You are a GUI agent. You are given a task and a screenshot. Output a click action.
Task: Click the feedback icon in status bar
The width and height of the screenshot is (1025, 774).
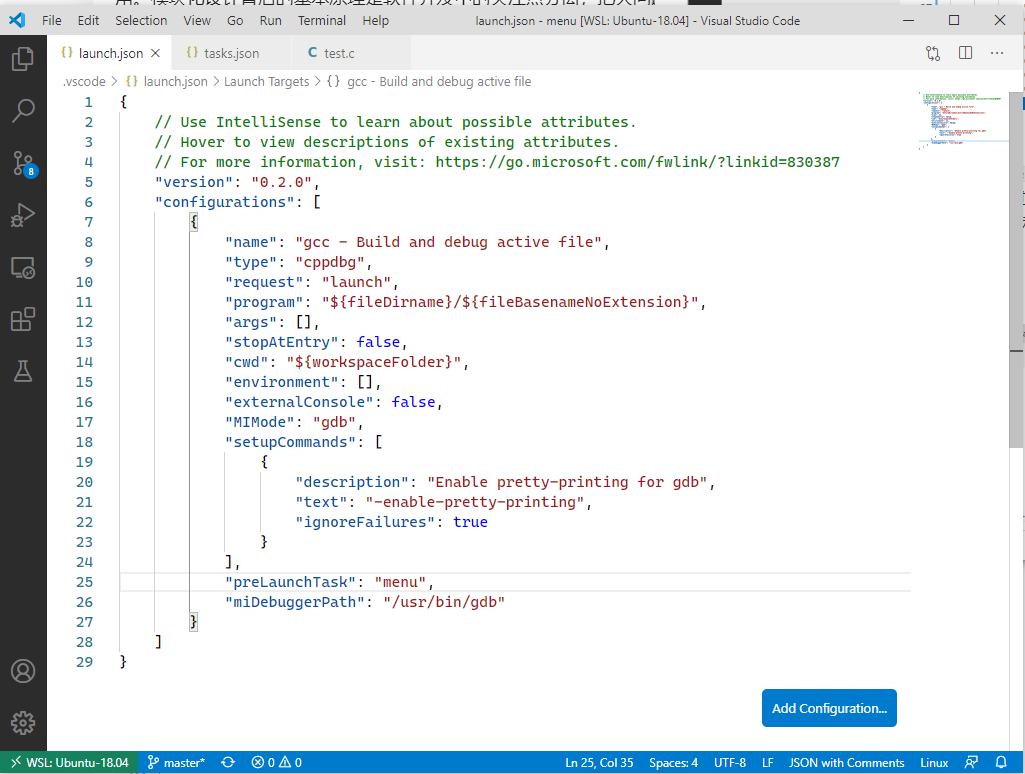tap(971, 762)
